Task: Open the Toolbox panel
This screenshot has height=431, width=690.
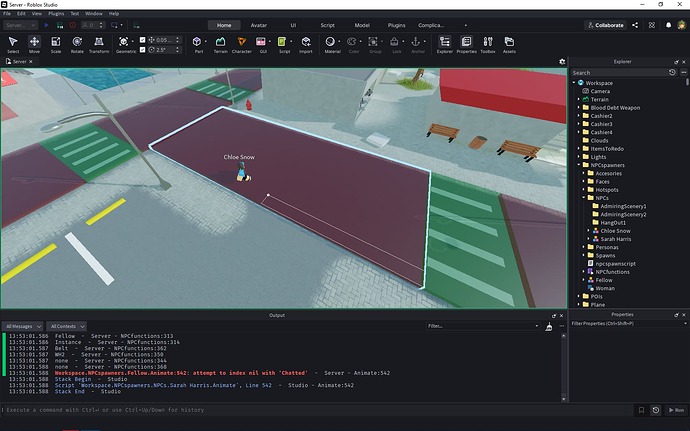Action: coord(488,44)
